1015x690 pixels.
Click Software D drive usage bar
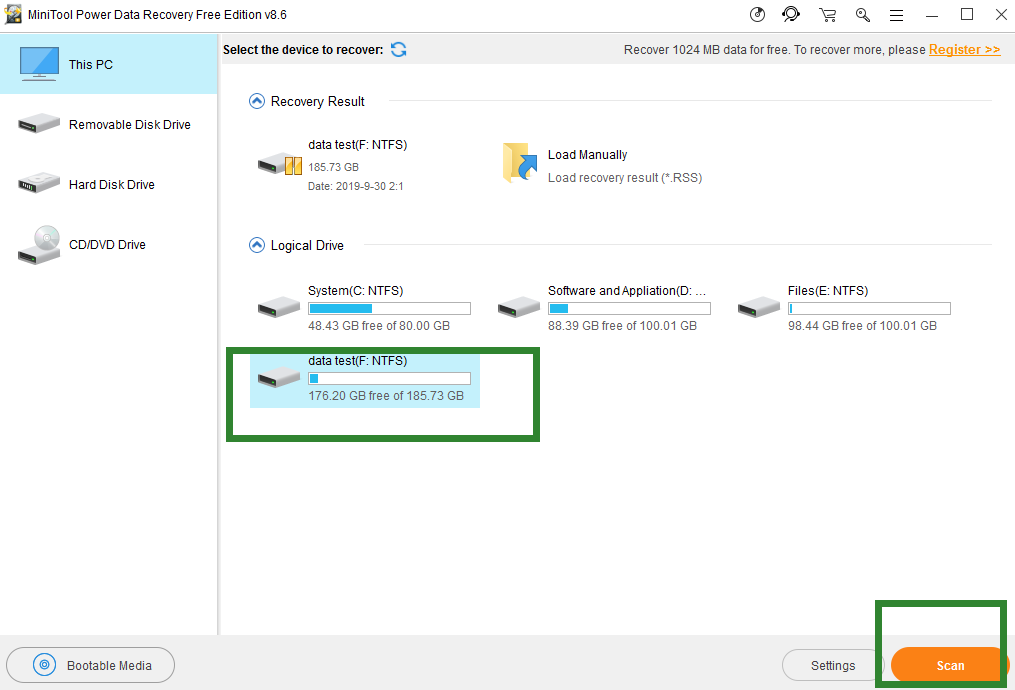point(629,308)
